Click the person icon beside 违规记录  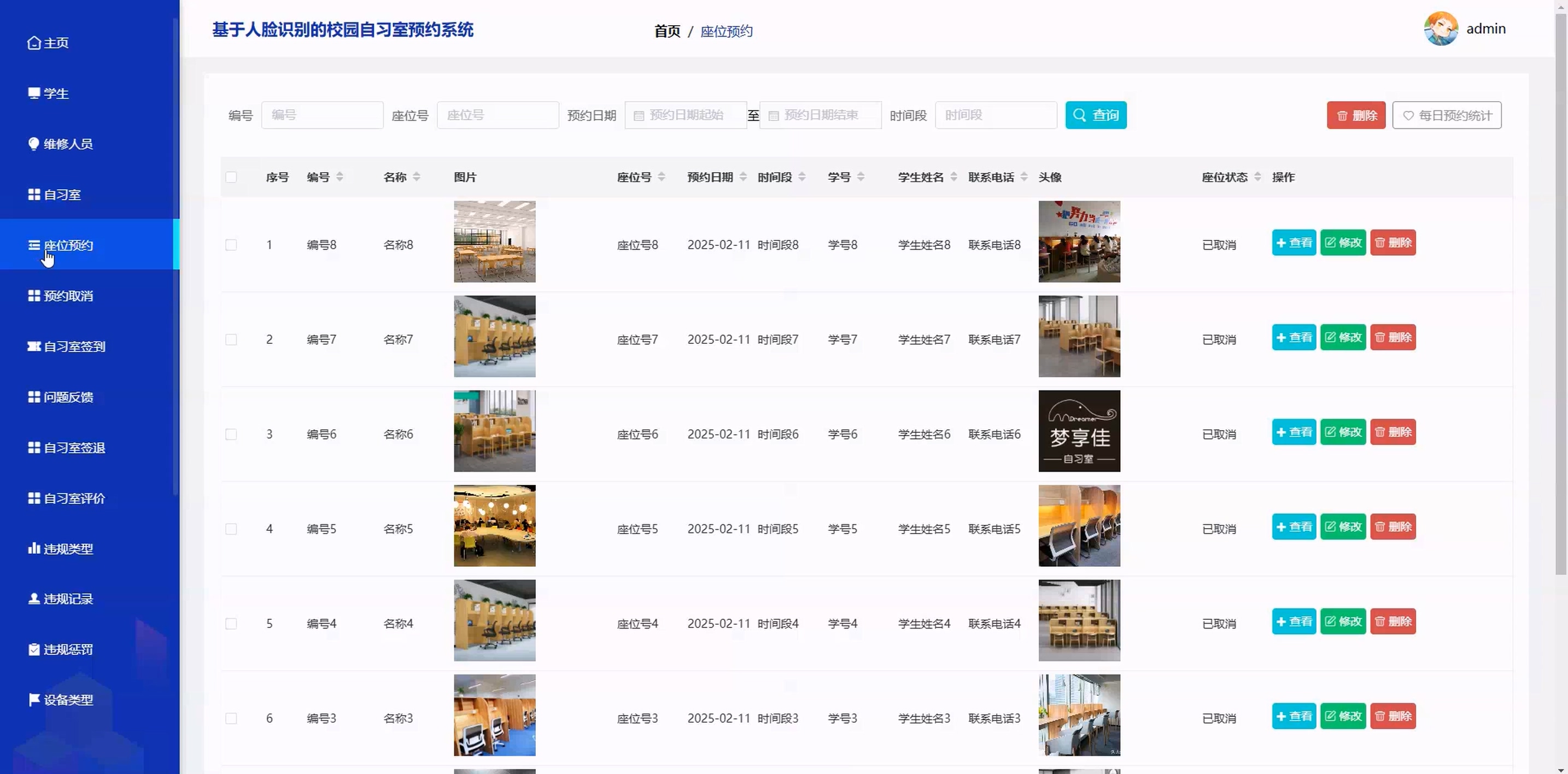point(34,599)
